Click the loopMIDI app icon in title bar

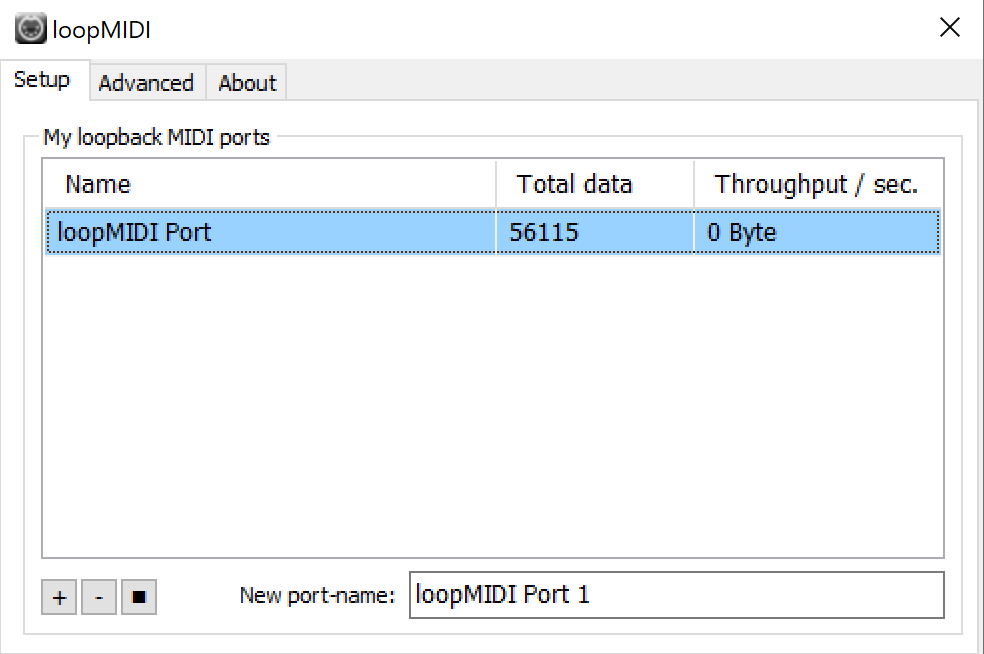31,28
